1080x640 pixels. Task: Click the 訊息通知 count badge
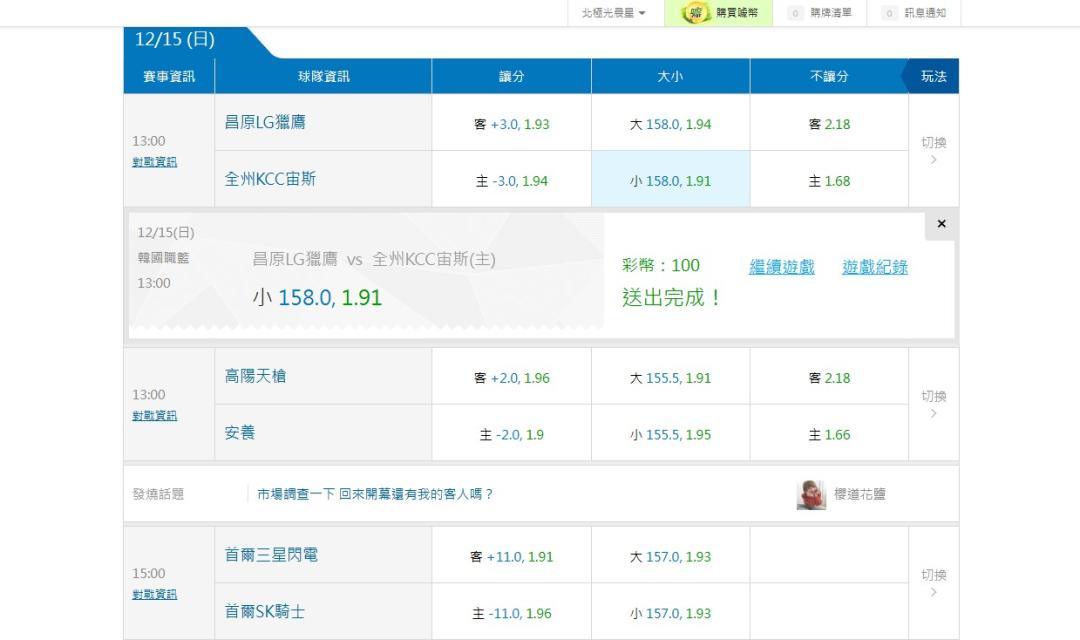point(890,13)
